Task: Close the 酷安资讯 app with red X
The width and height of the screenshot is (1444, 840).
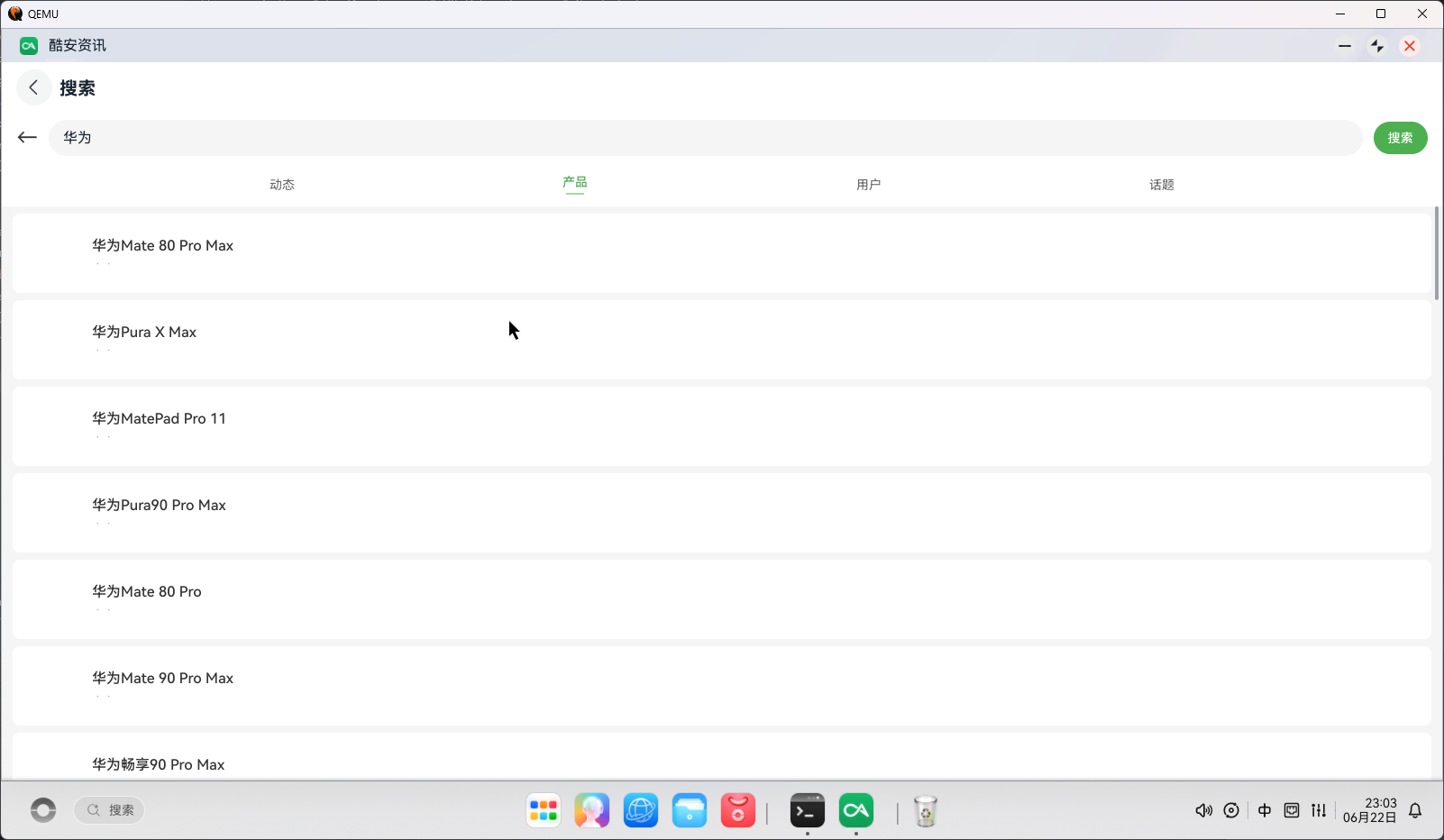Action: coord(1410,46)
